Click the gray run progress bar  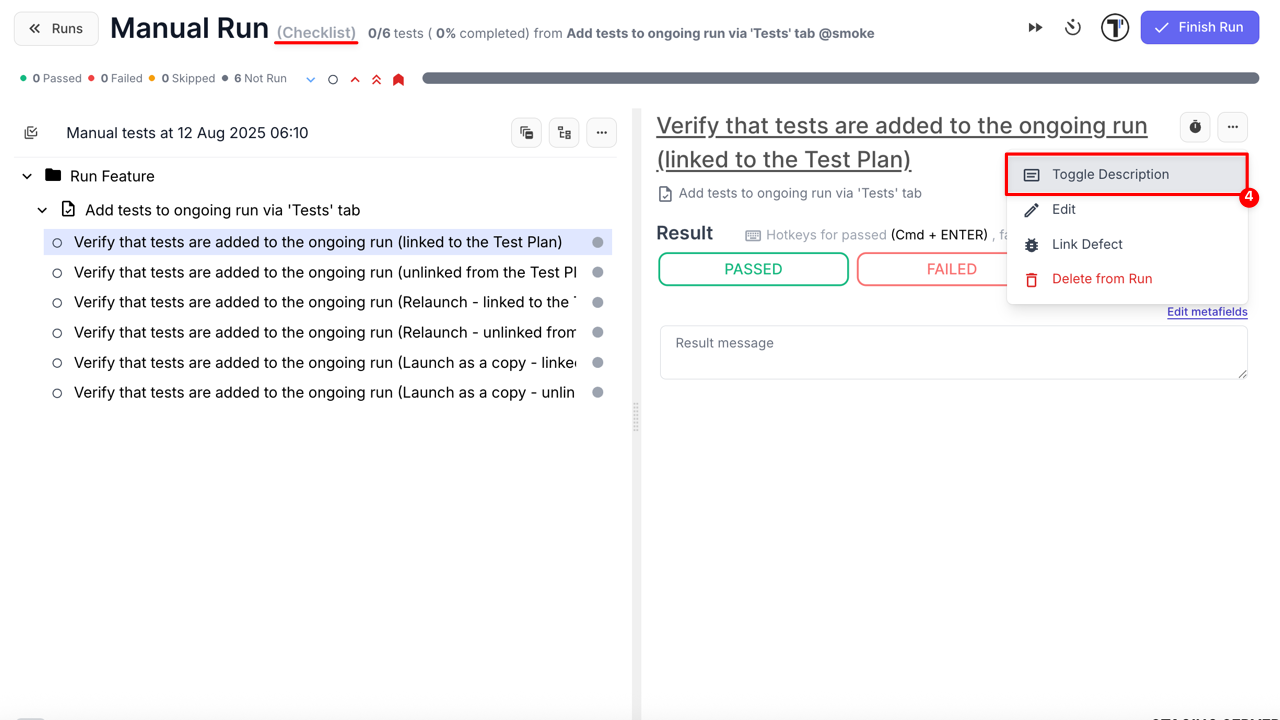pyautogui.click(x=840, y=78)
